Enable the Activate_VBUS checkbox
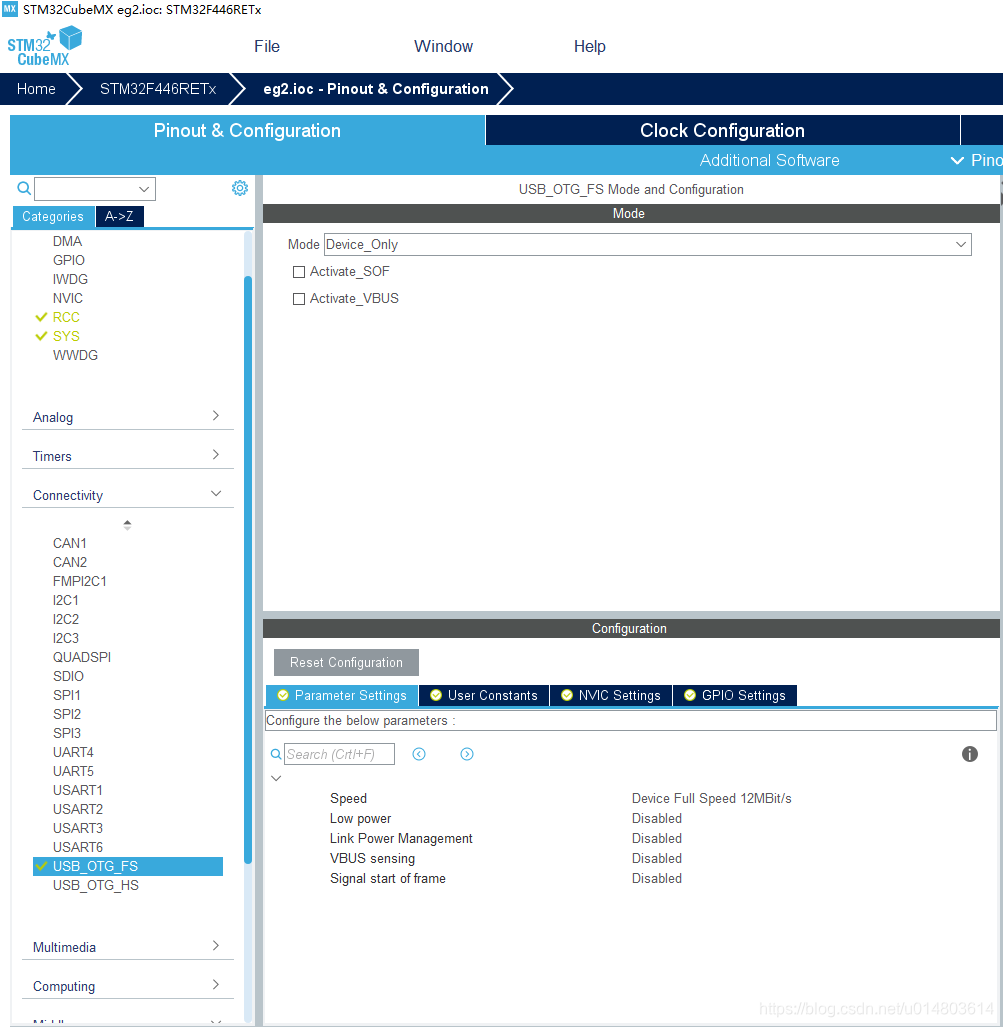The width and height of the screenshot is (1003, 1027). pos(299,299)
